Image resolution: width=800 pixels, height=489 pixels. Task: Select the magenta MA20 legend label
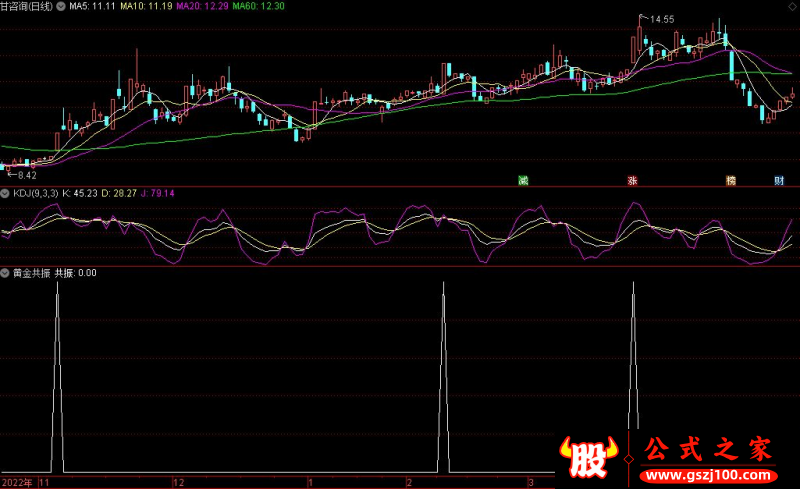click(x=203, y=6)
